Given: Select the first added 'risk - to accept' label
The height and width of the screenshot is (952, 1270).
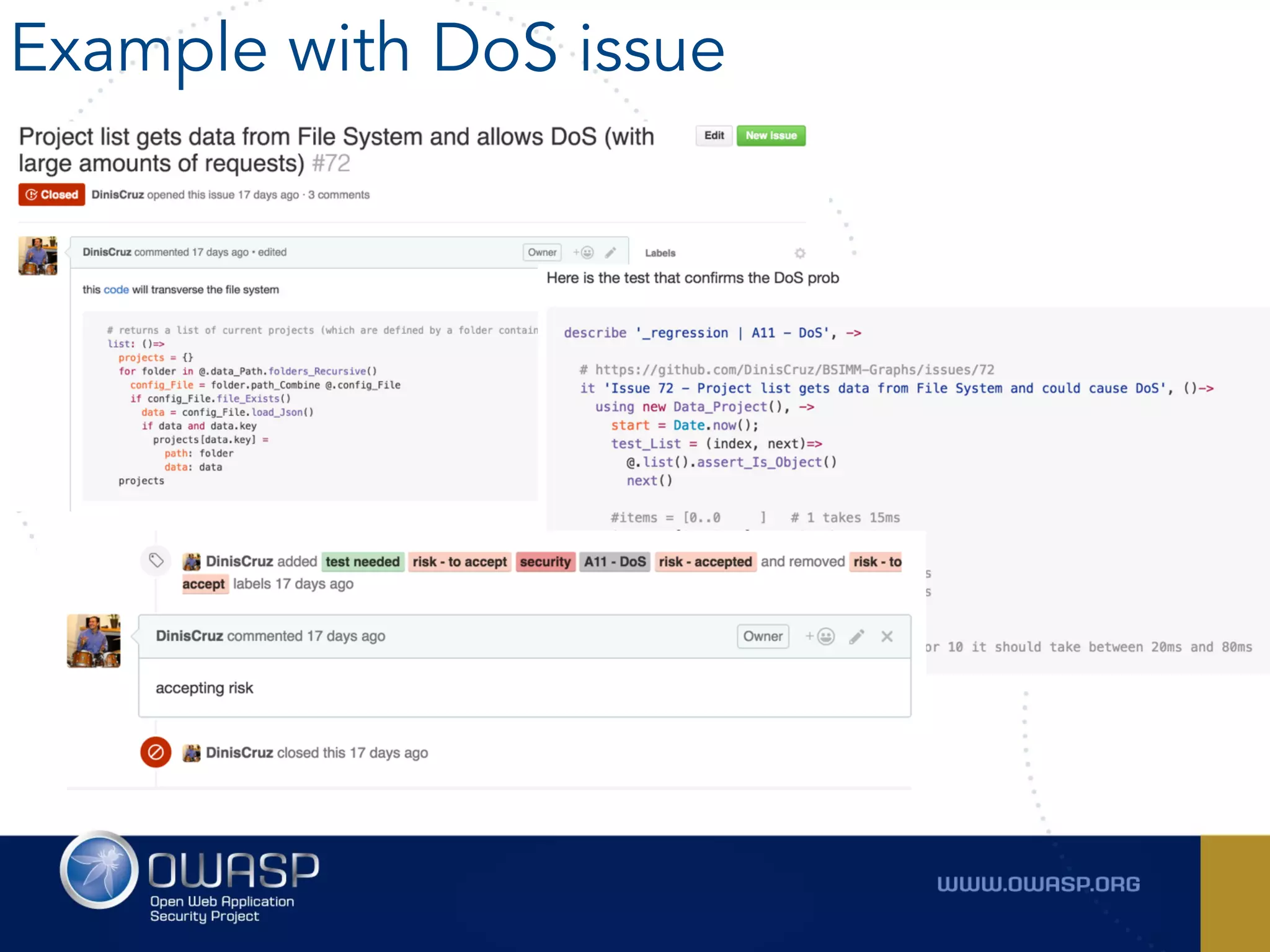Looking at the screenshot, I should [x=460, y=562].
